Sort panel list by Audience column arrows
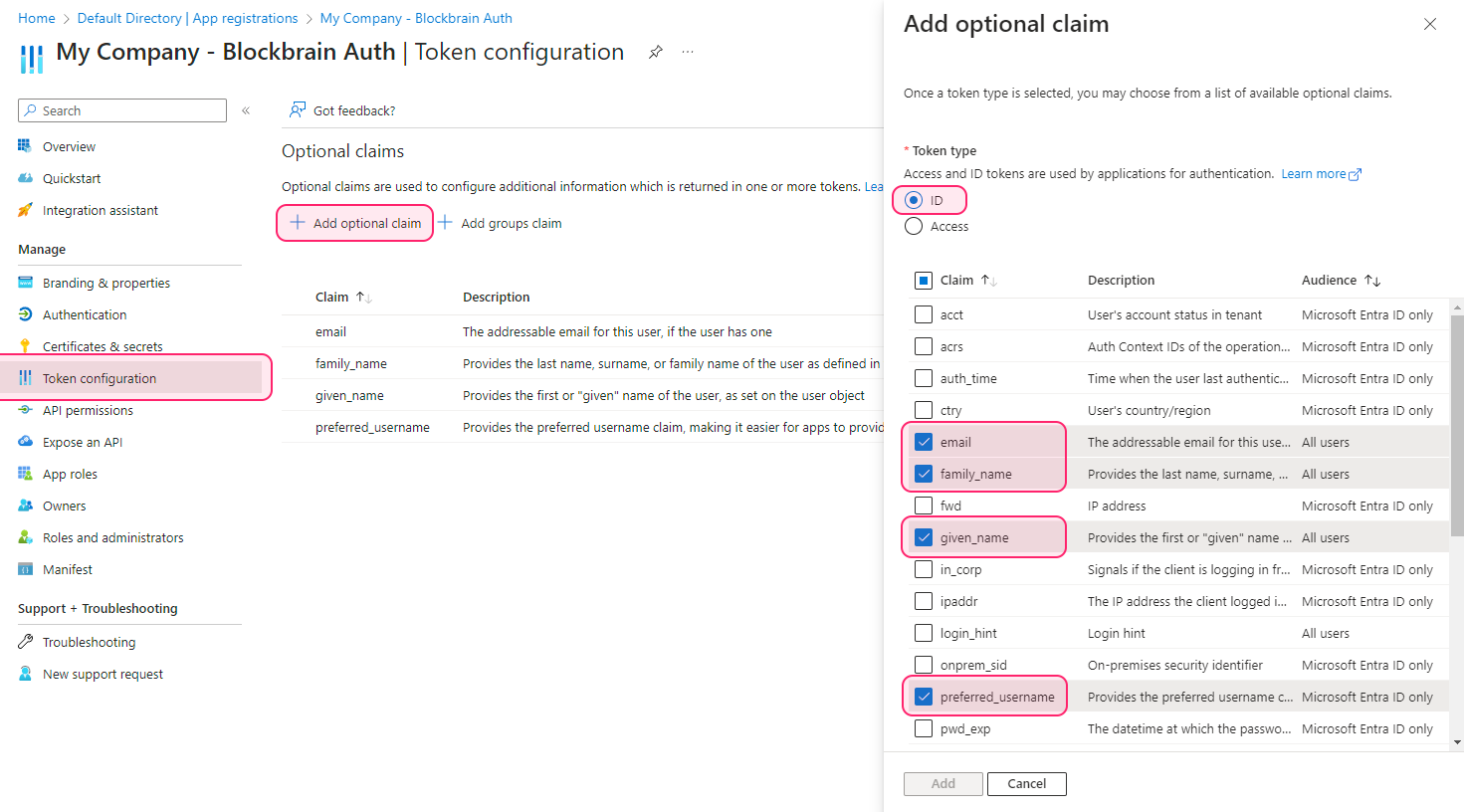The width and height of the screenshot is (1464, 812). [x=1372, y=281]
